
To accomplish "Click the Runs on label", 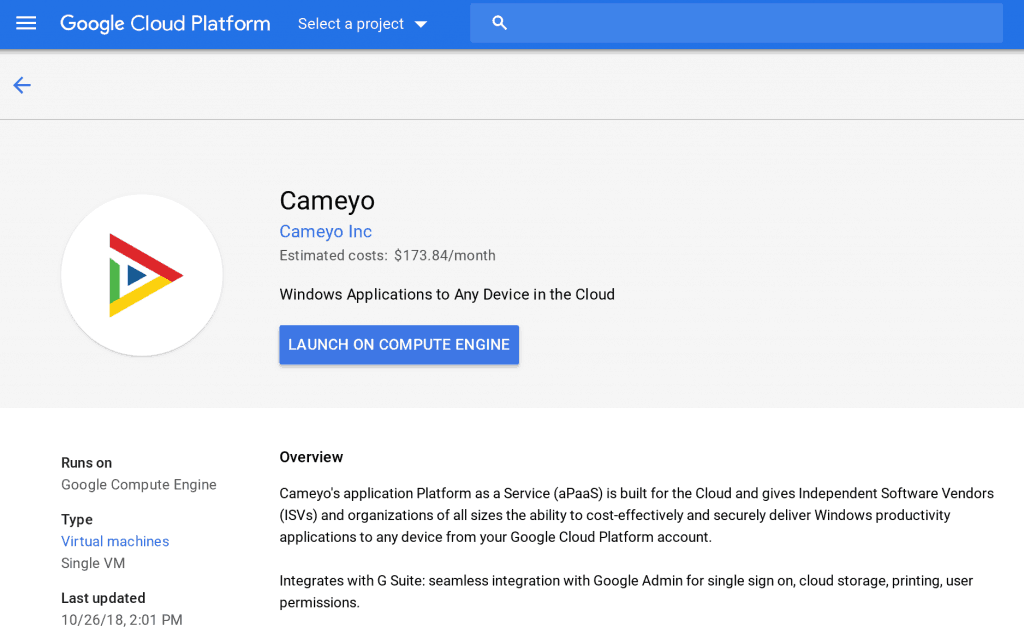I will tap(86, 463).
